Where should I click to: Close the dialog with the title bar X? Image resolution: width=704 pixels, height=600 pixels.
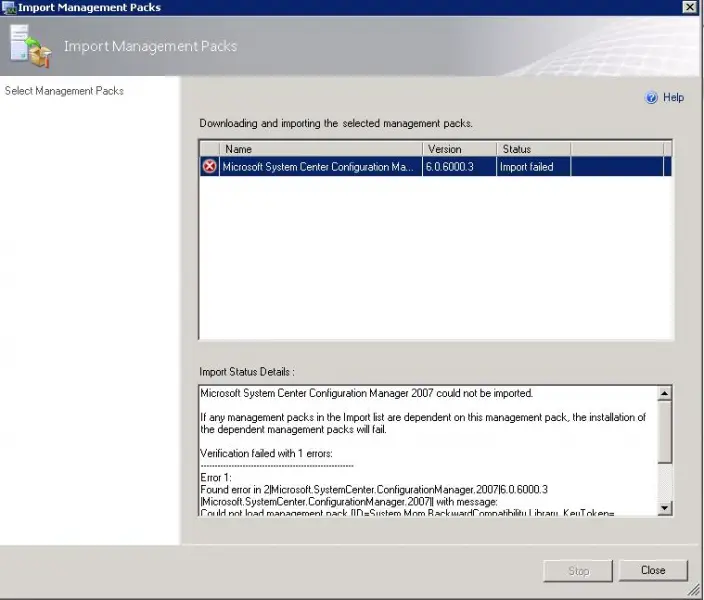pyautogui.click(x=689, y=7)
